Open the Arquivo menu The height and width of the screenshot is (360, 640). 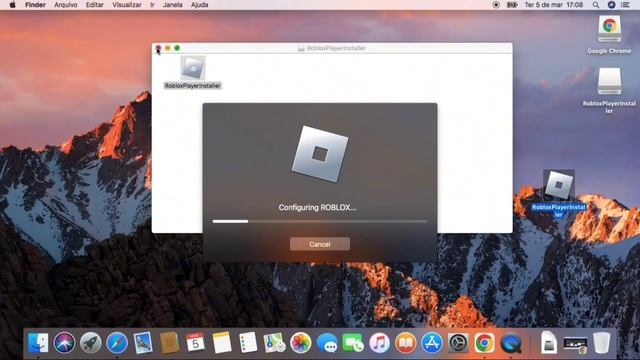click(x=66, y=5)
